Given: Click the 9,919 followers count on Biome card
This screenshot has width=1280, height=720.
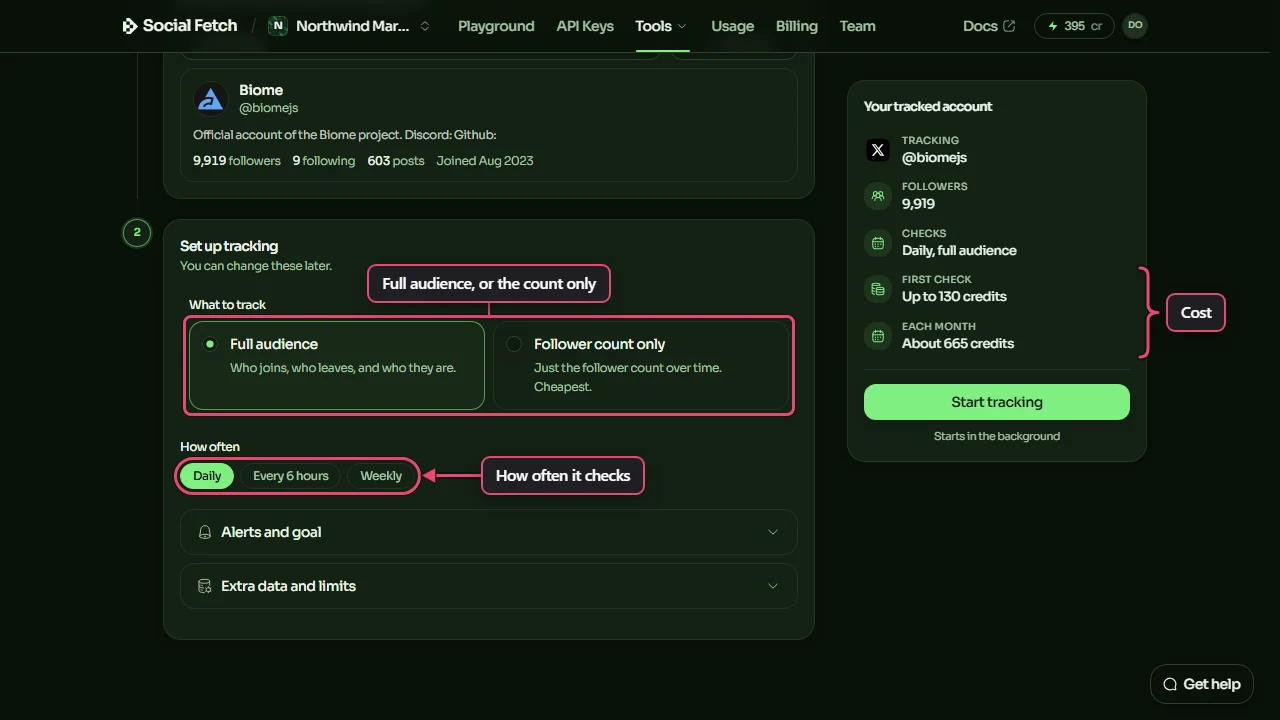Looking at the screenshot, I should [x=237, y=160].
